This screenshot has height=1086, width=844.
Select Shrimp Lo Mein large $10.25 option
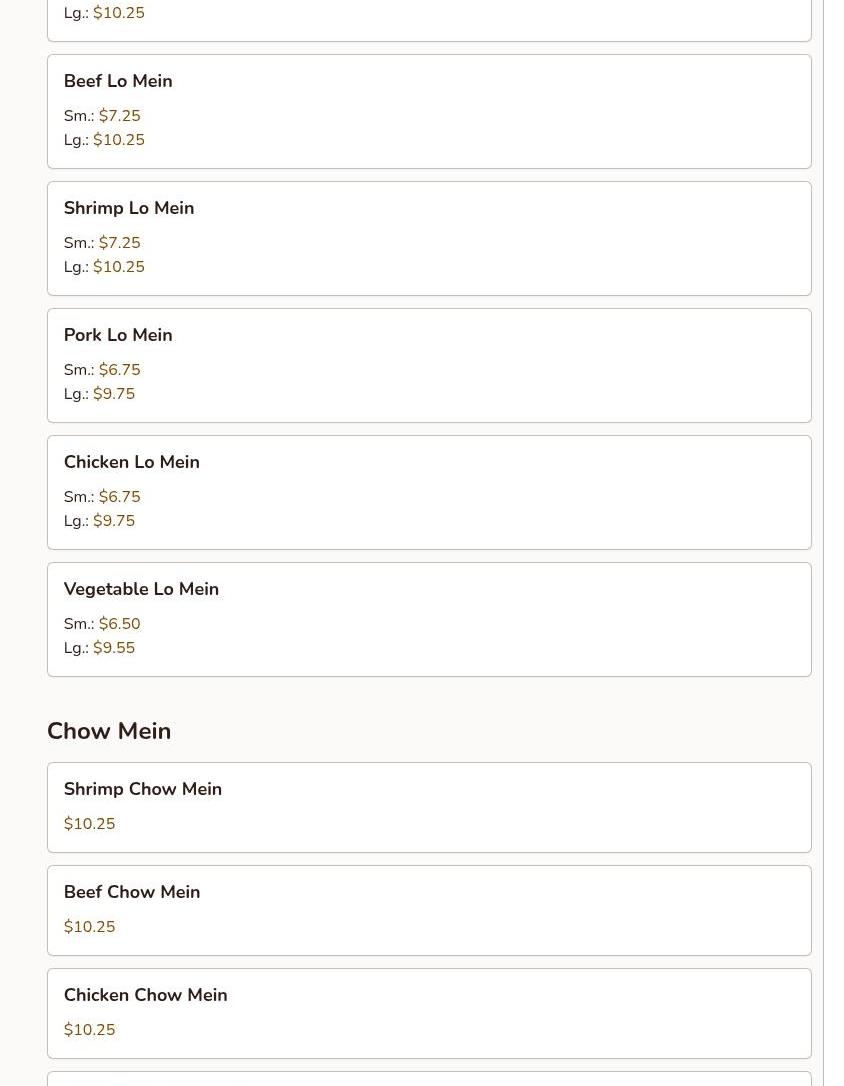click(x=105, y=267)
